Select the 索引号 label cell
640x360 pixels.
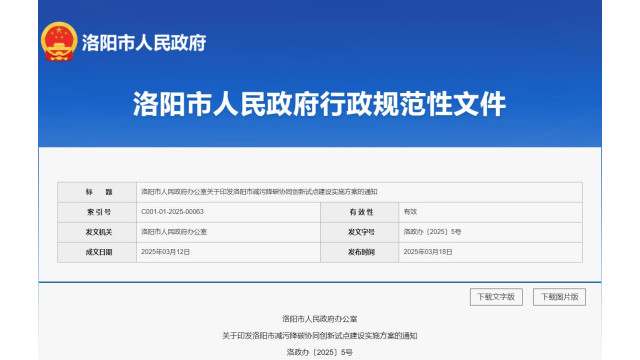pos(97,212)
